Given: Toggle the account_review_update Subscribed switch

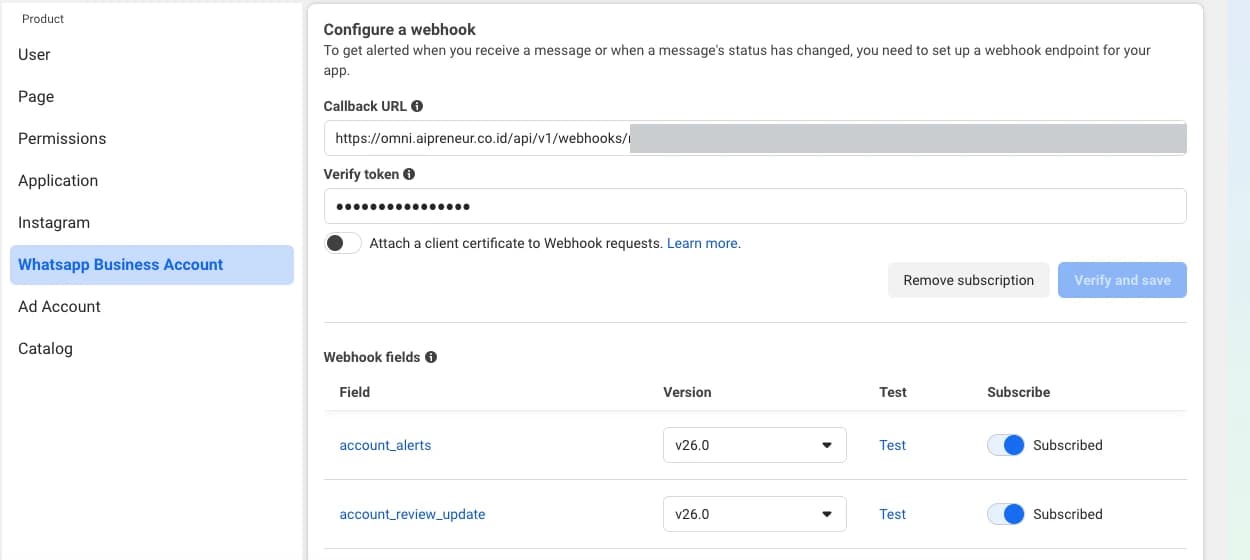Looking at the screenshot, I should point(1006,514).
